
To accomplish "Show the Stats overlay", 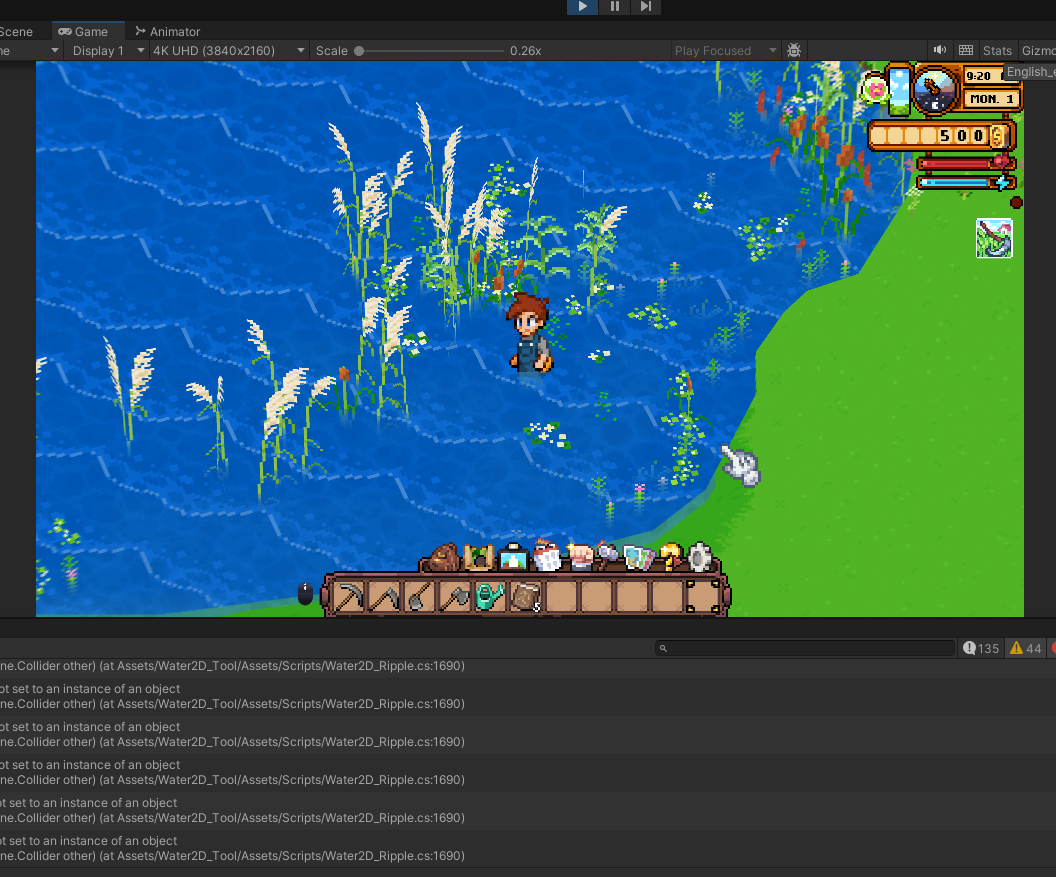I will (997, 51).
